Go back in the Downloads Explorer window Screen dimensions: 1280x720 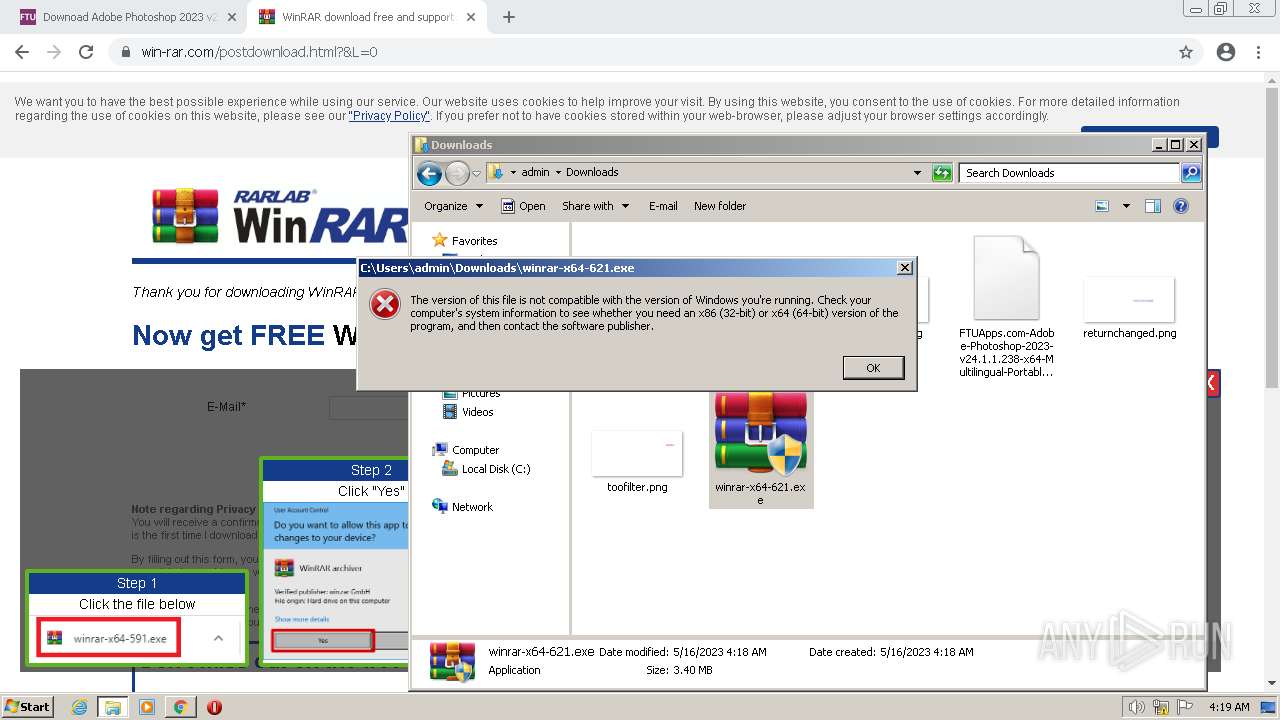point(429,173)
